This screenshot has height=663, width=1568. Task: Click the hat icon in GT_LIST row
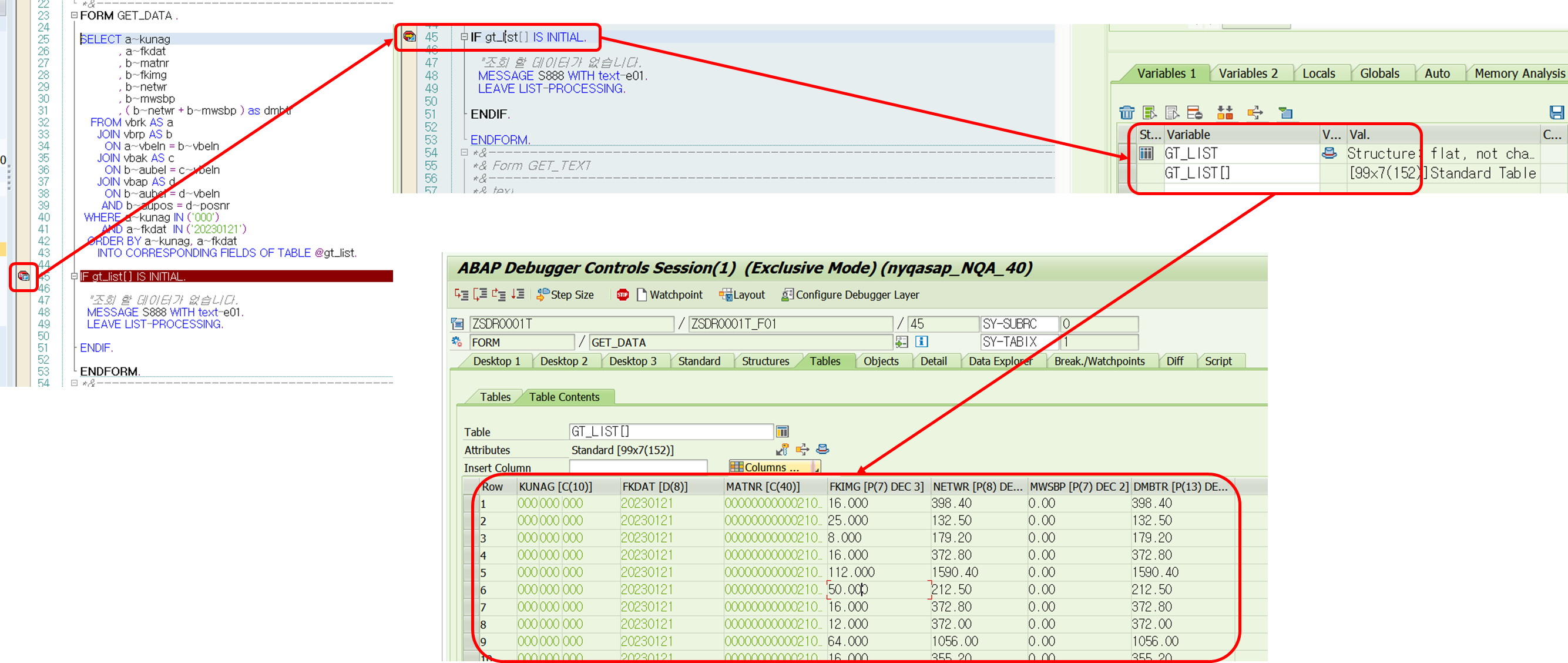(x=1329, y=153)
